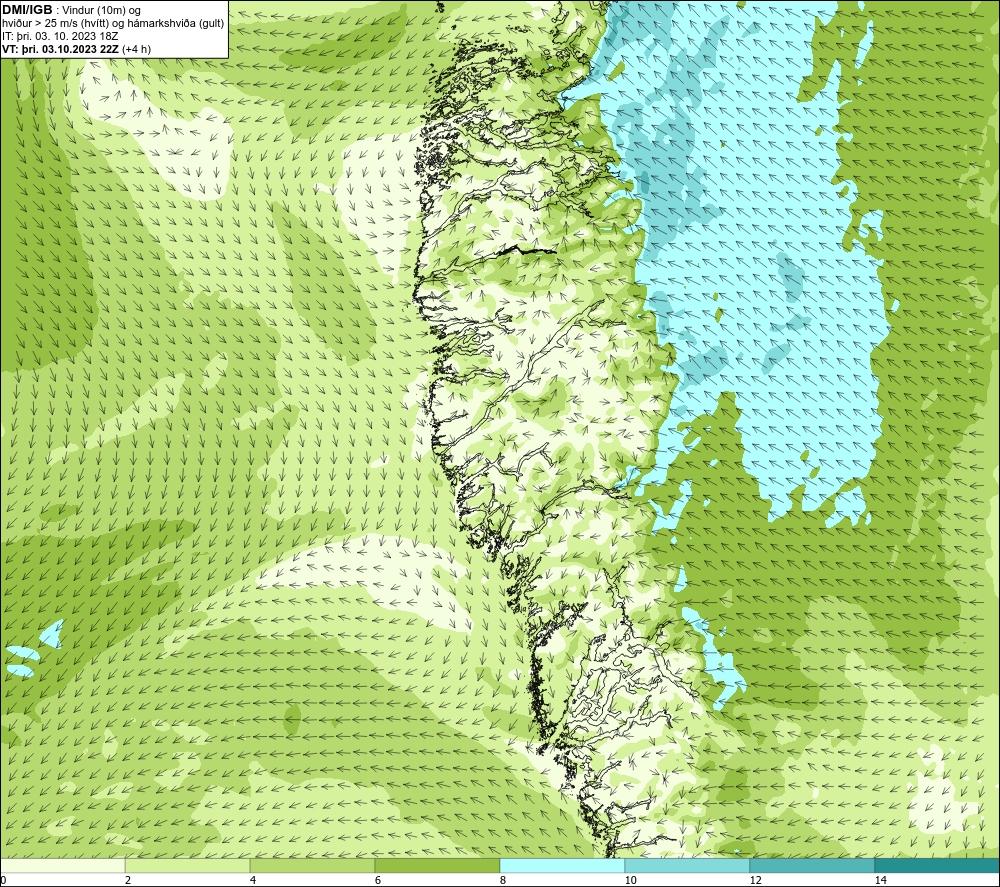Click the 10–12 m/s cyan color swatch

688,865
